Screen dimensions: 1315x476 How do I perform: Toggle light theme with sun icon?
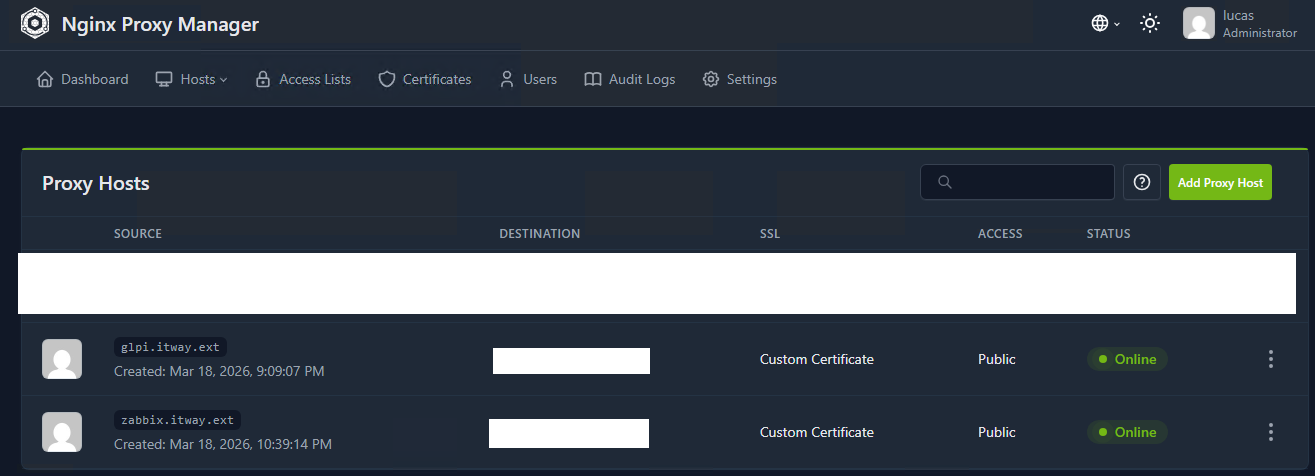tap(1150, 23)
